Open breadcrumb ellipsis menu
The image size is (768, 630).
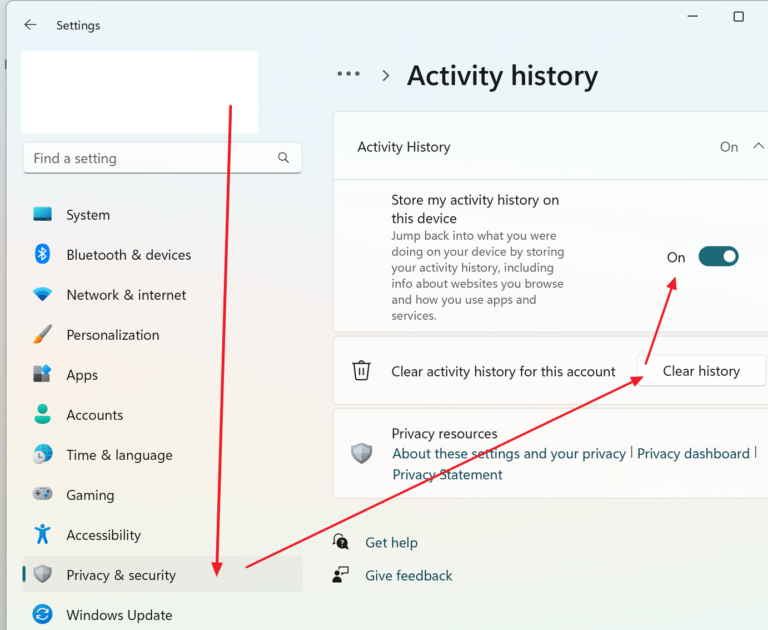pyautogui.click(x=348, y=74)
